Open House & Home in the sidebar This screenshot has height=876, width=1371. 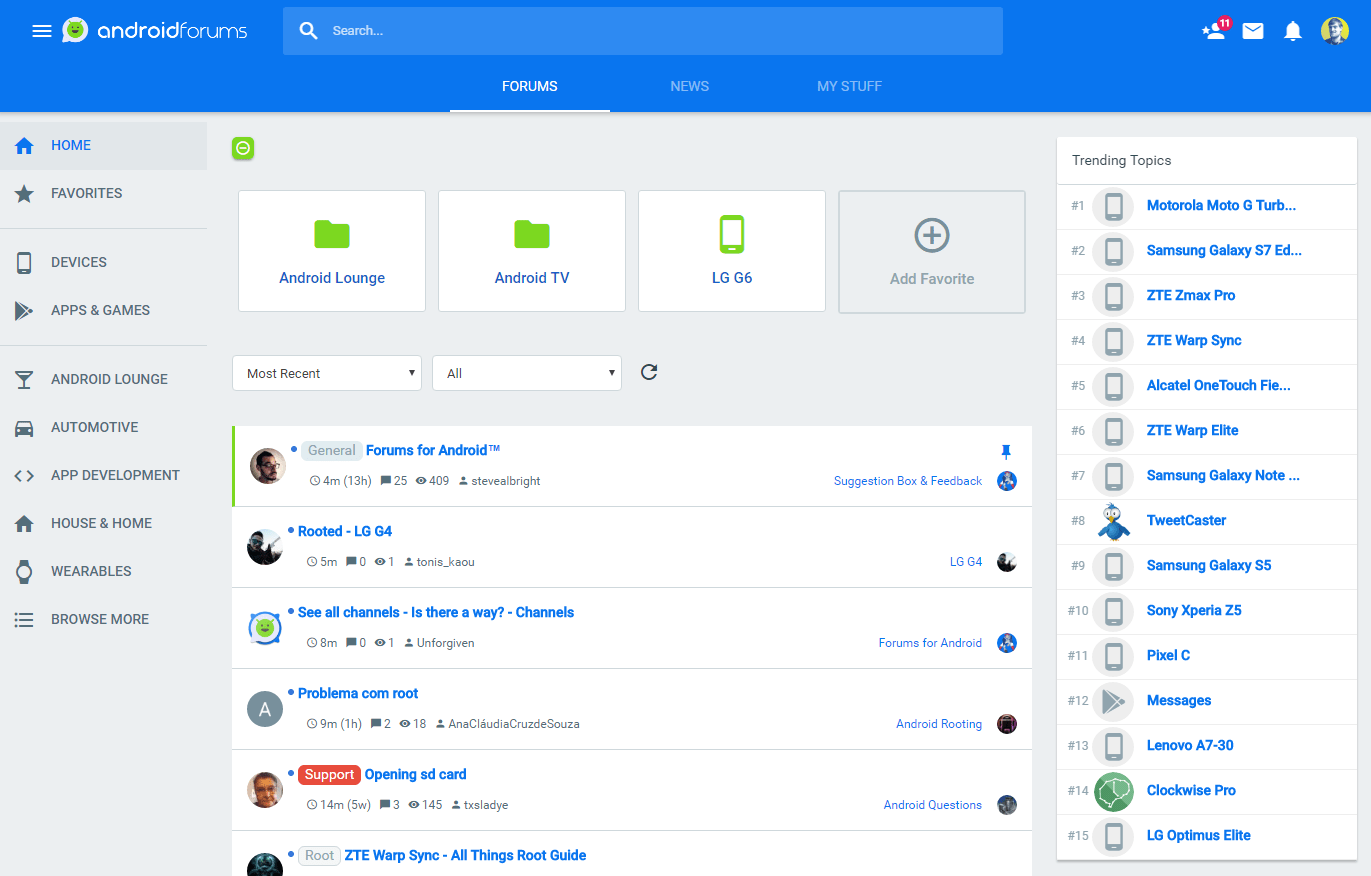(x=104, y=523)
